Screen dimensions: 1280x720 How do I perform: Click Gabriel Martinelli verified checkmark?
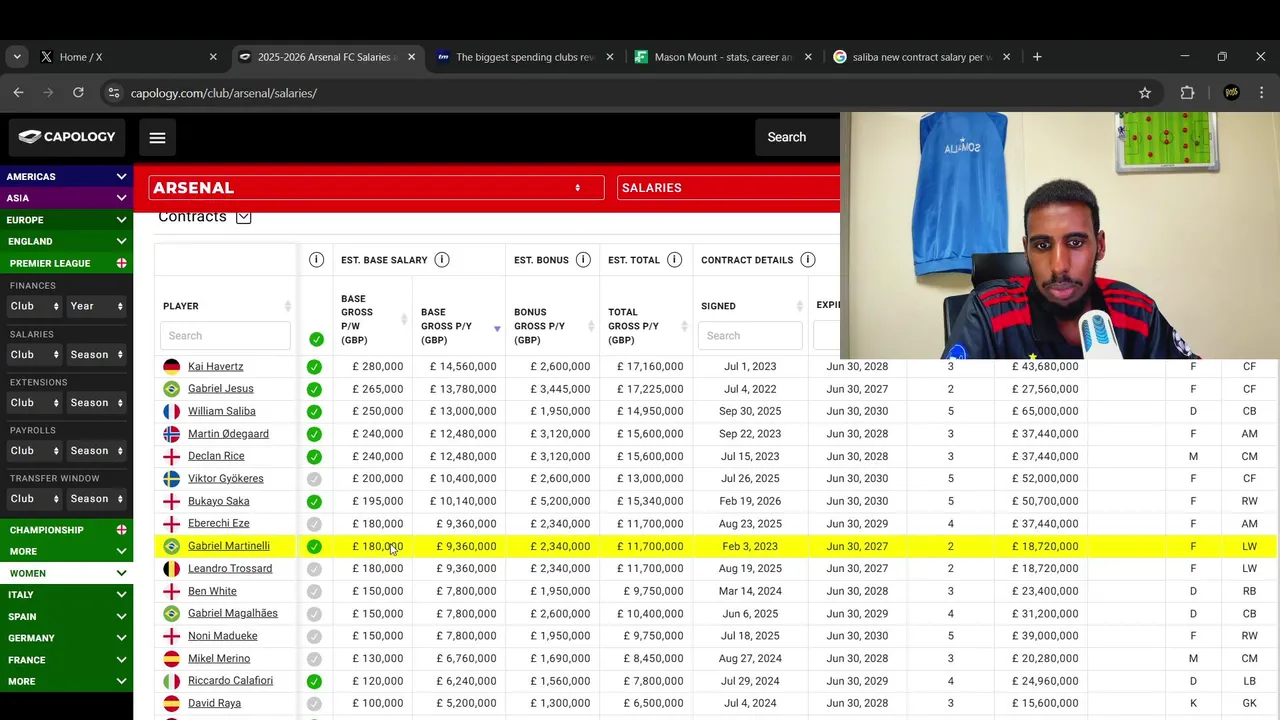314,547
